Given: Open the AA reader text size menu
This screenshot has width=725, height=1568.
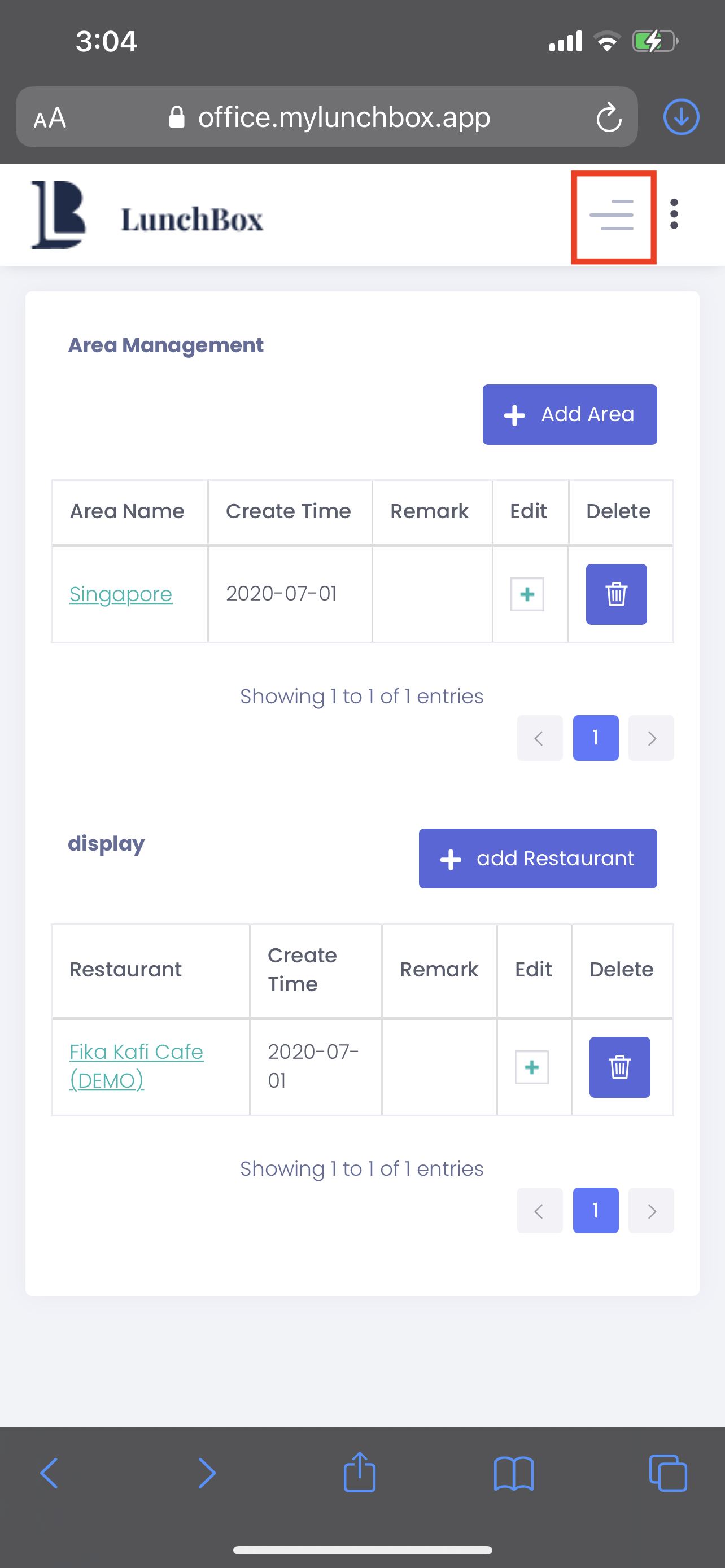Looking at the screenshot, I should point(50,118).
